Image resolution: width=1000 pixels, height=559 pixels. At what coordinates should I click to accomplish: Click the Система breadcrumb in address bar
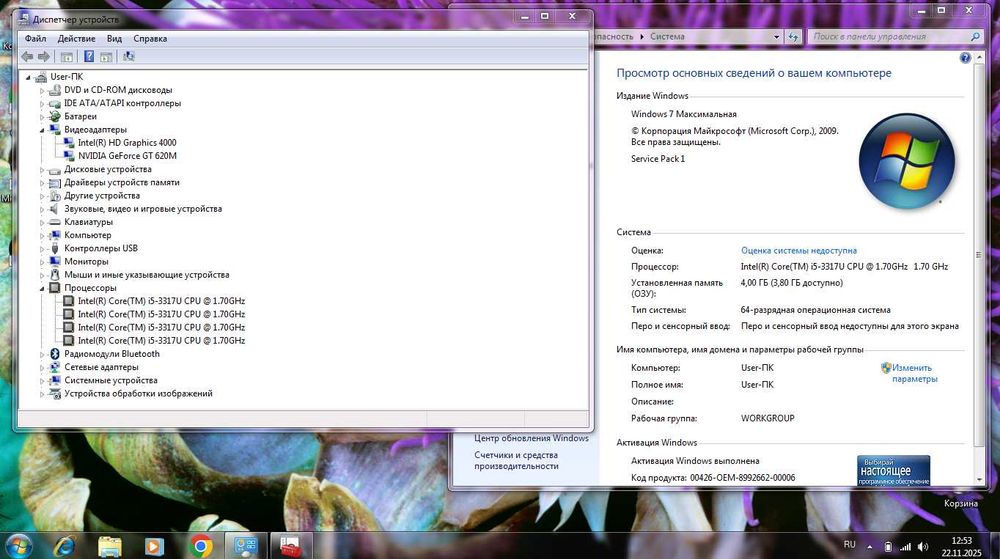pyautogui.click(x=667, y=37)
